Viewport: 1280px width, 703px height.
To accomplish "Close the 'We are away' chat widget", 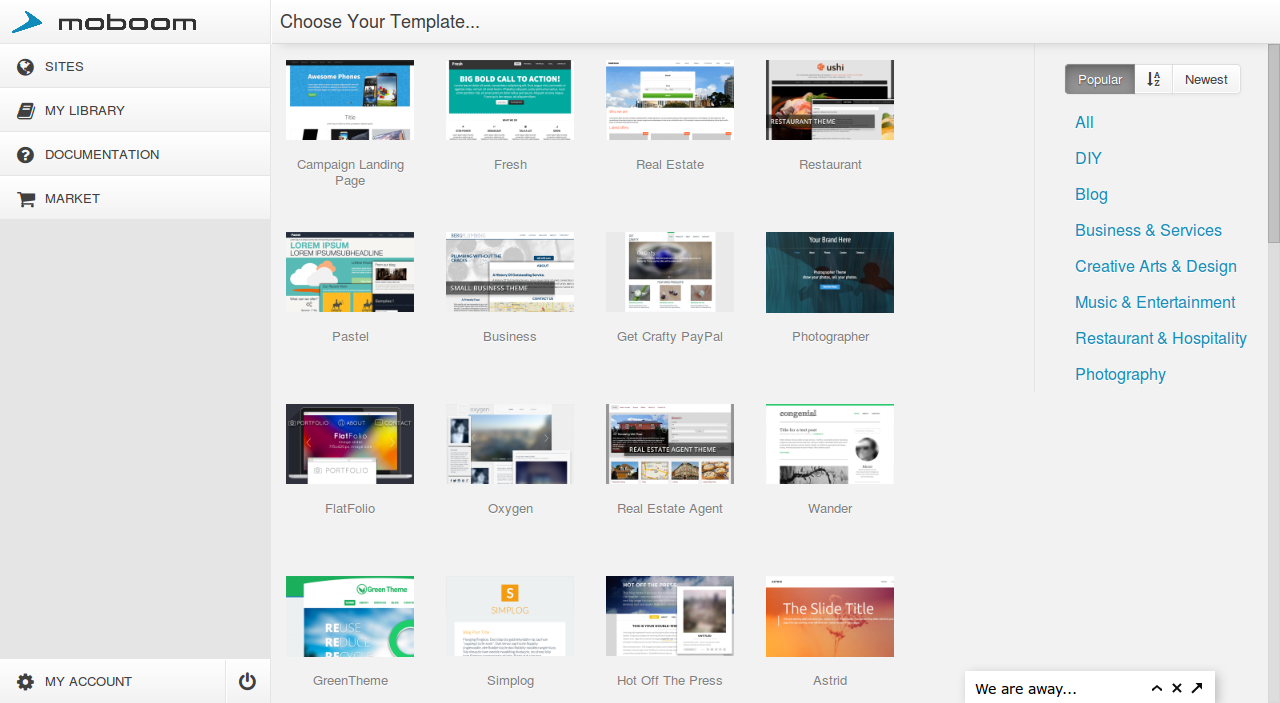I will (x=1177, y=688).
